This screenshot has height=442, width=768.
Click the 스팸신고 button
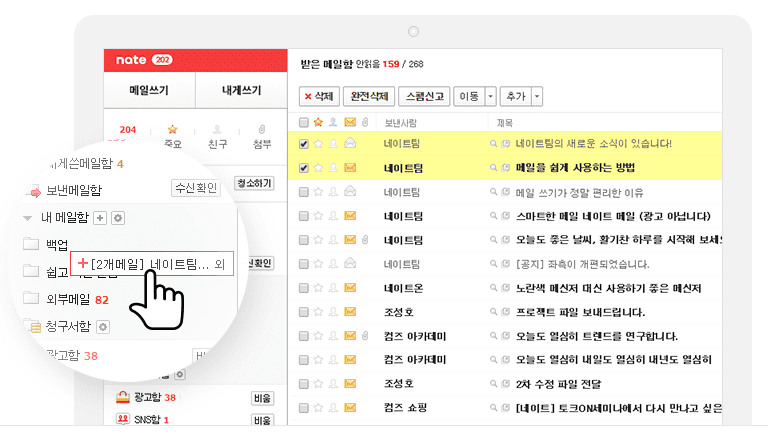click(425, 97)
